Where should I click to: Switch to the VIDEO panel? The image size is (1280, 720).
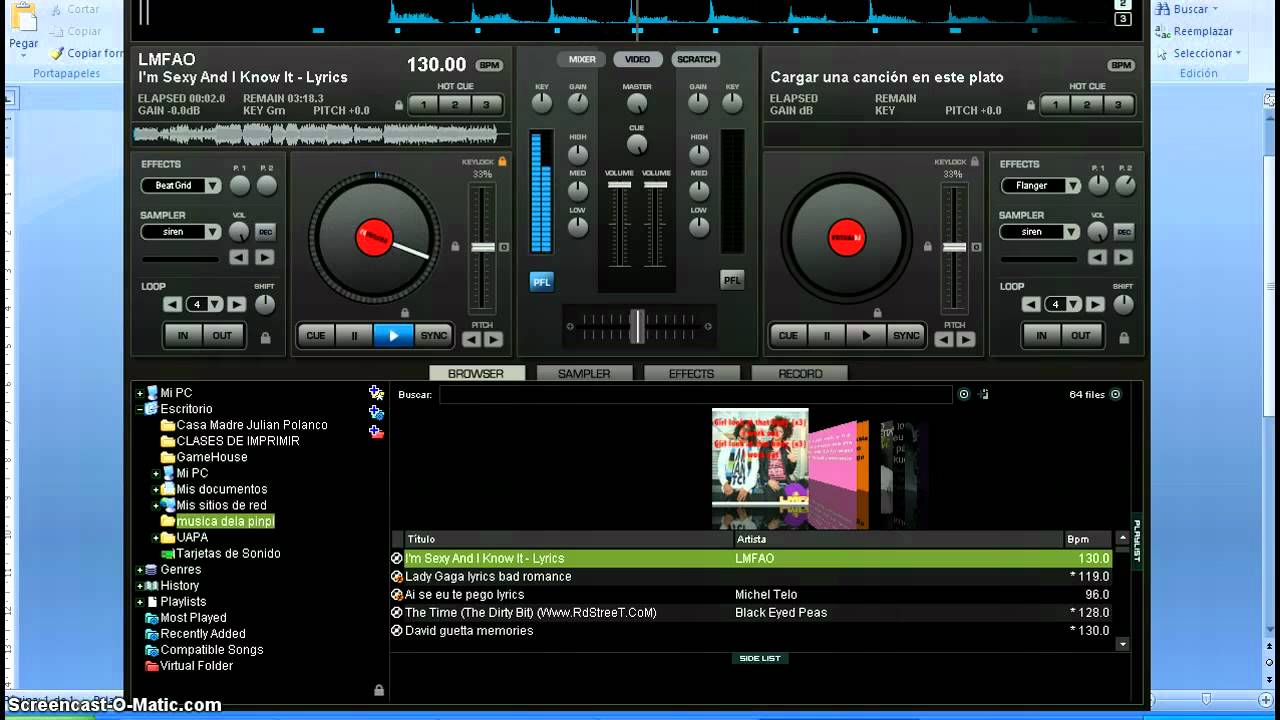pyautogui.click(x=637, y=60)
